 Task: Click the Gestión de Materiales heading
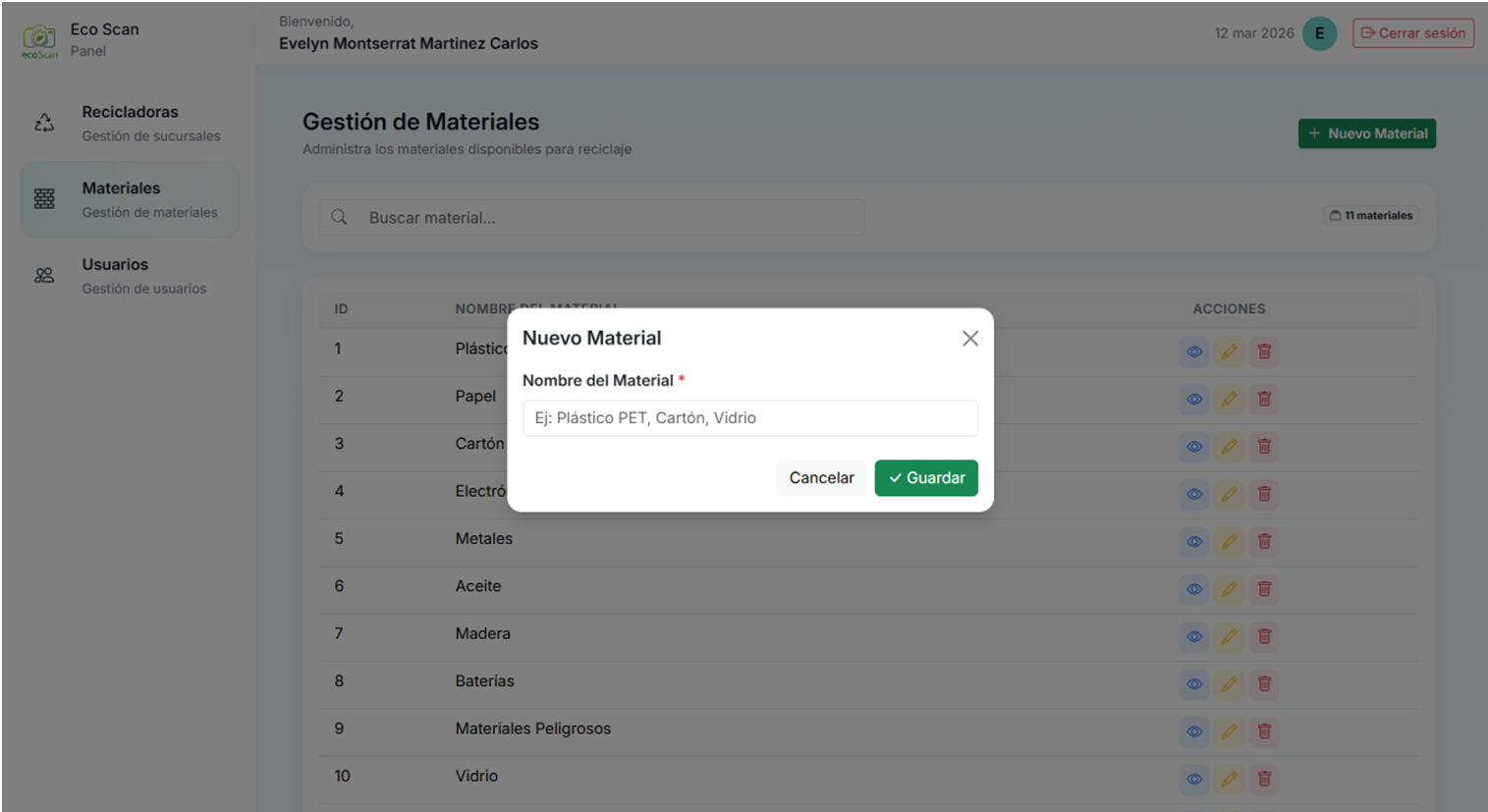(420, 122)
